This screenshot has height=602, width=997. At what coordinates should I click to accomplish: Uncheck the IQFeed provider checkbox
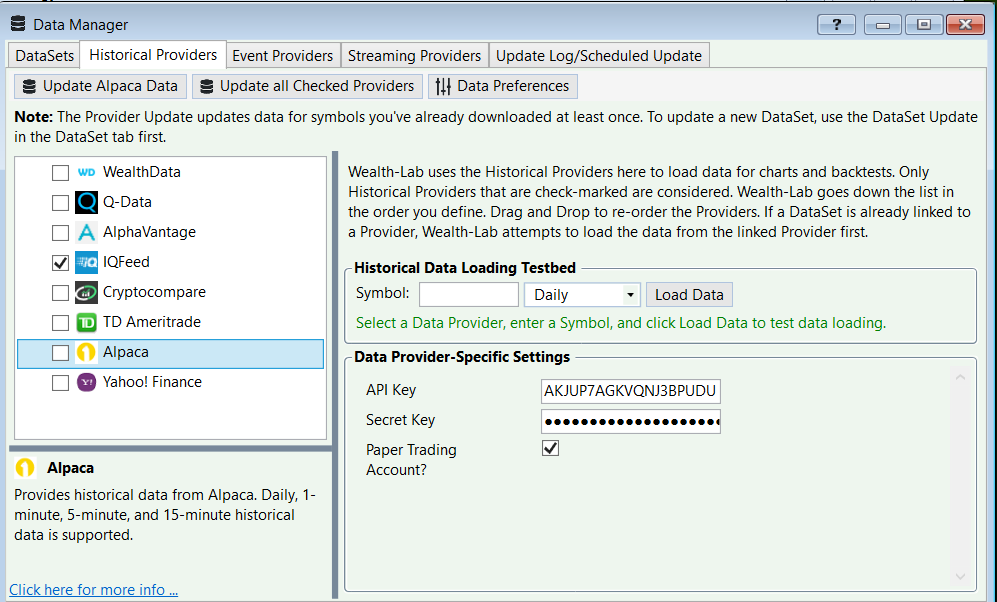(x=60, y=263)
